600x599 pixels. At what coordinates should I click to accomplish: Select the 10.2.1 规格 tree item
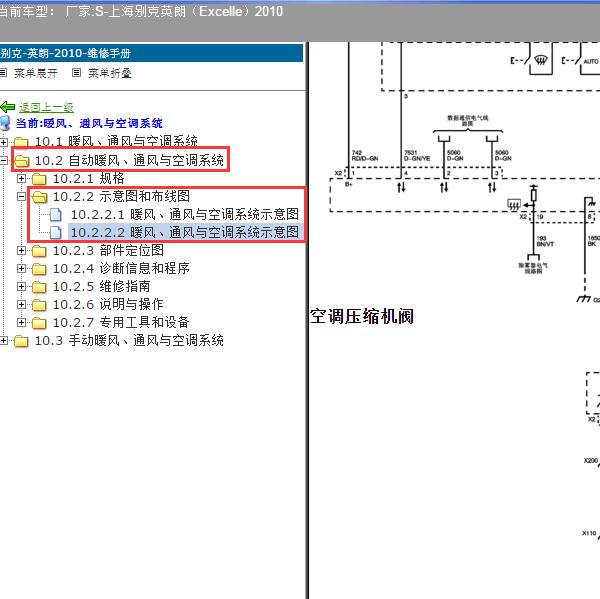88,178
